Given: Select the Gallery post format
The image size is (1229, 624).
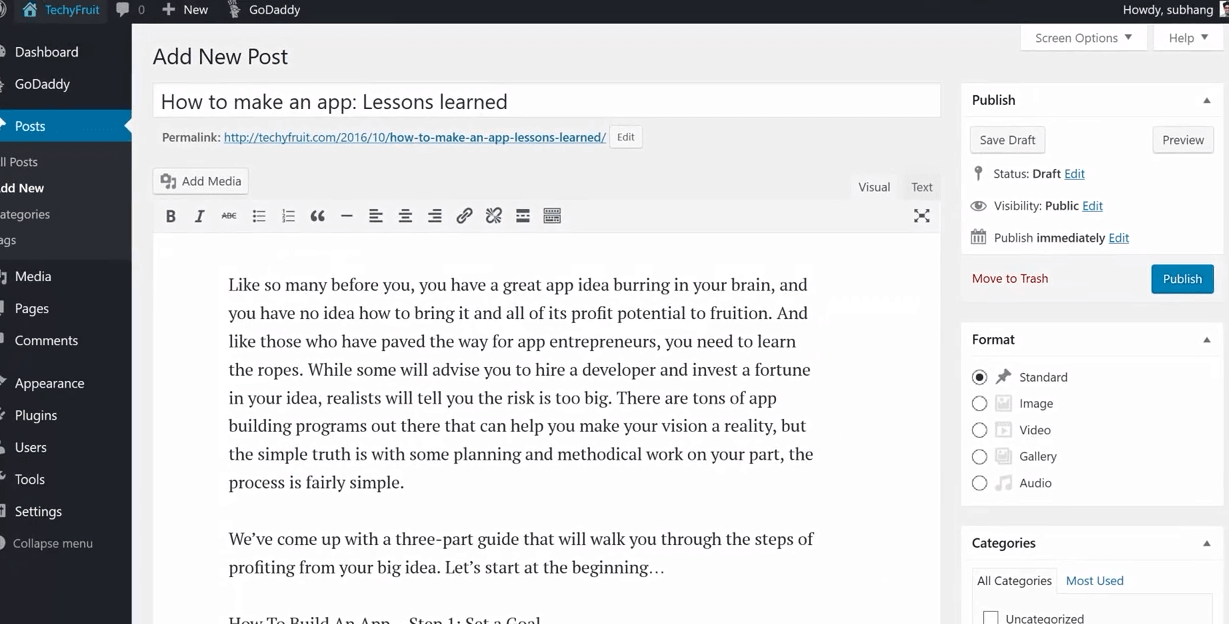Looking at the screenshot, I should click(x=979, y=457).
